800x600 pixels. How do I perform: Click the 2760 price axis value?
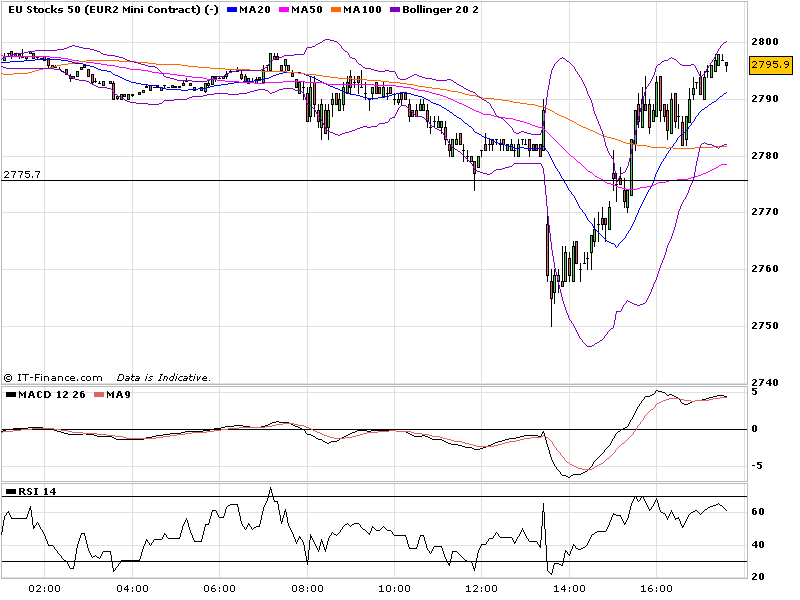pyautogui.click(x=765, y=269)
